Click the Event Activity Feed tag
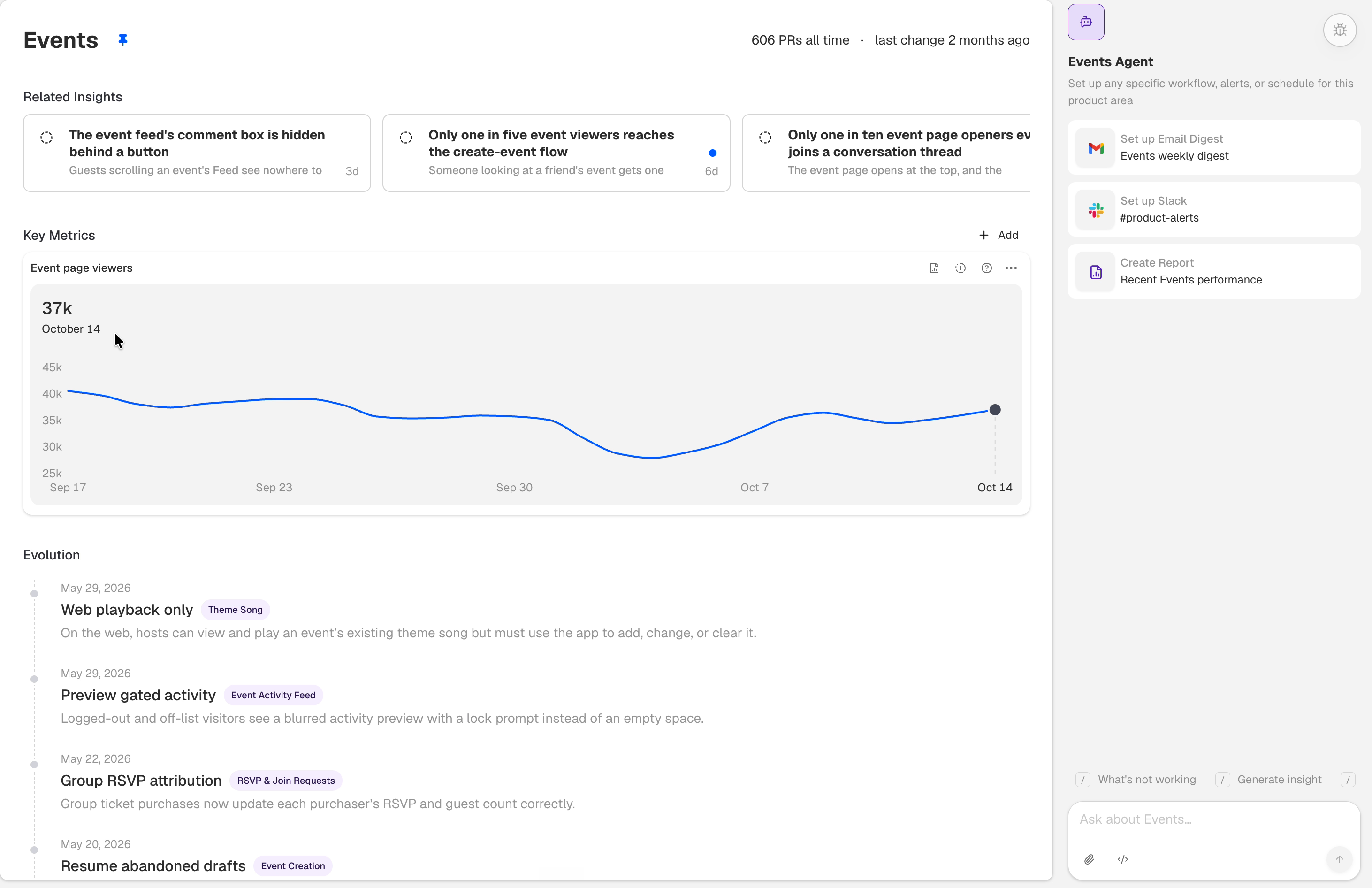The image size is (1372, 888). tap(273, 695)
